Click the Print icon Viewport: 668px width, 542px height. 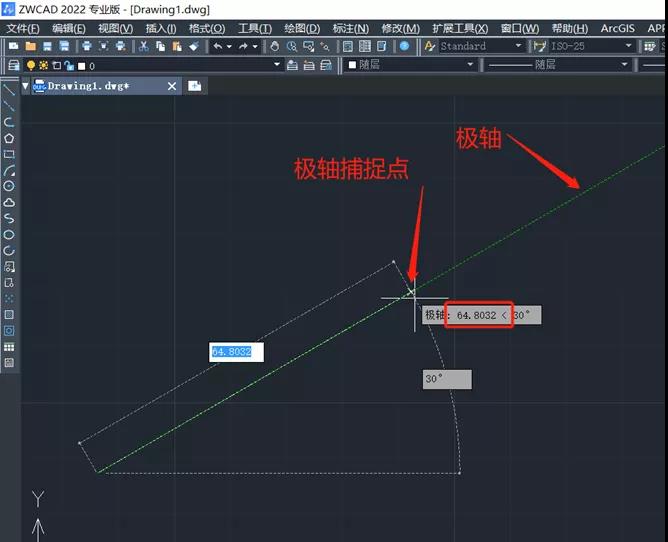coord(87,46)
